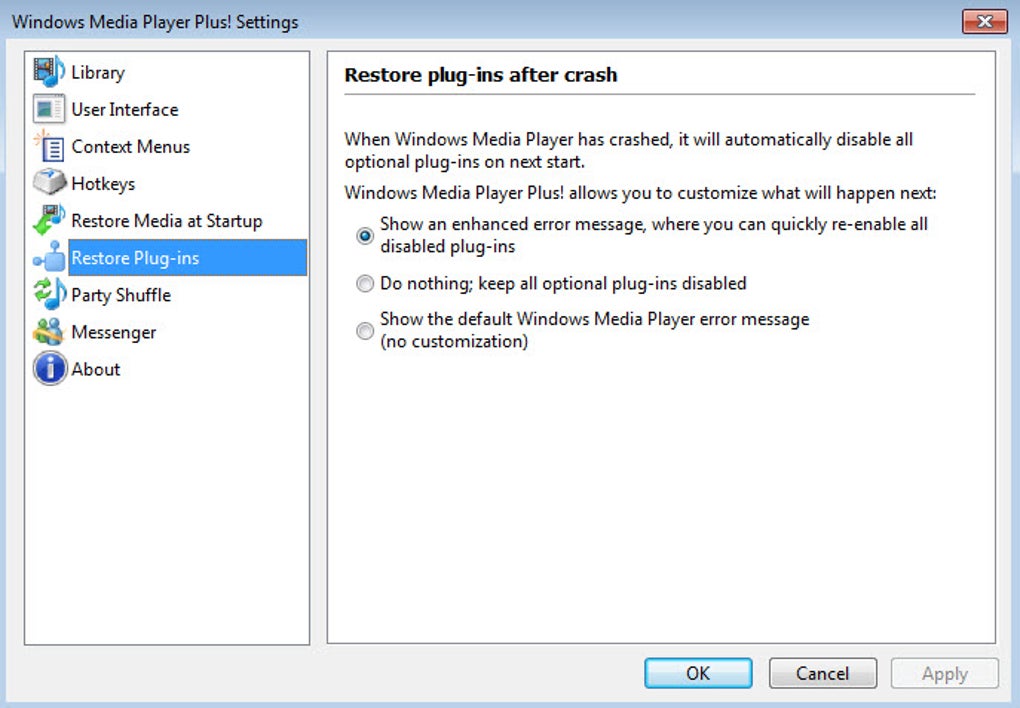Viewport: 1020px width, 708px height.
Task: Select the Restore Plug-ins entry
Action: (187, 258)
